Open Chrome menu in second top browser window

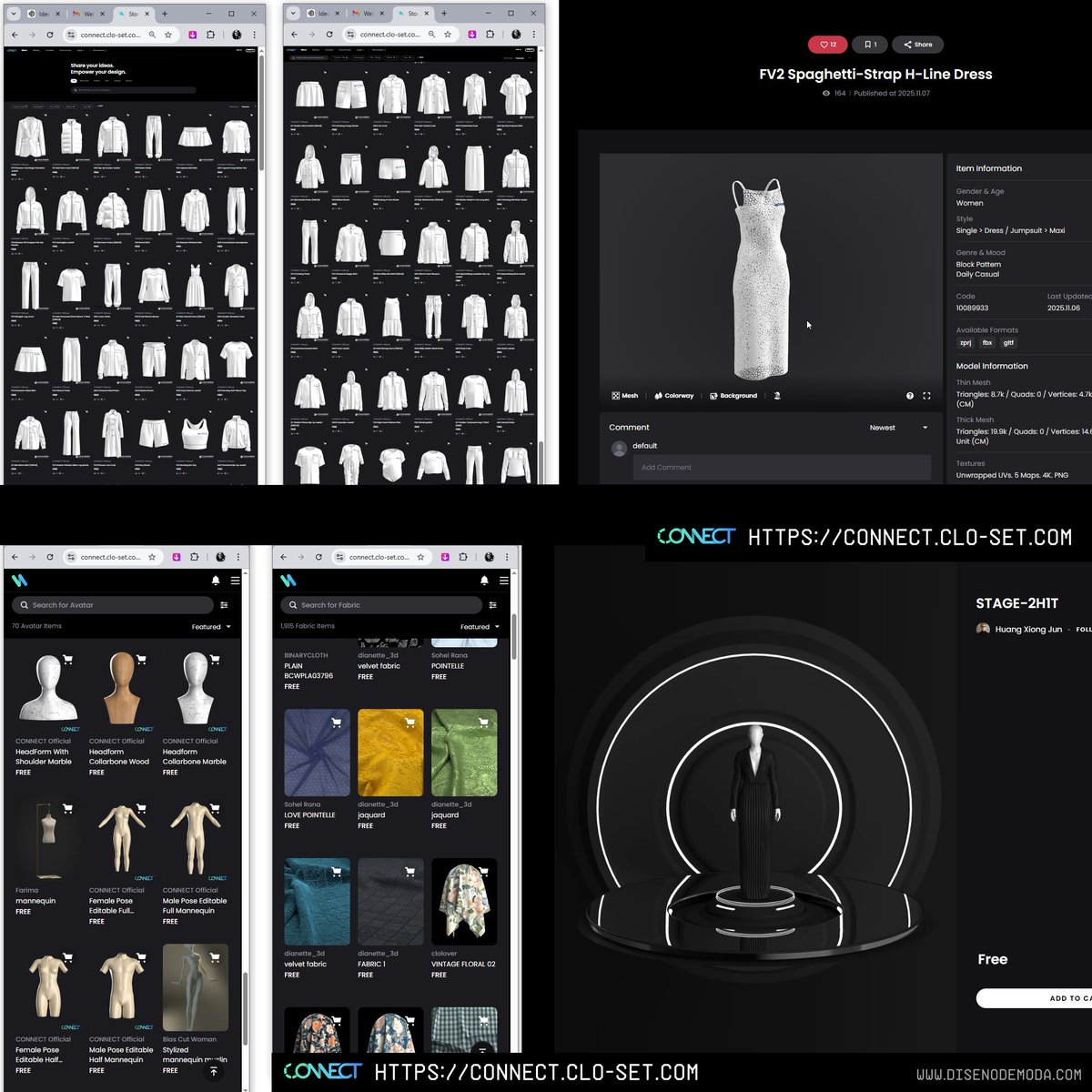[533, 35]
